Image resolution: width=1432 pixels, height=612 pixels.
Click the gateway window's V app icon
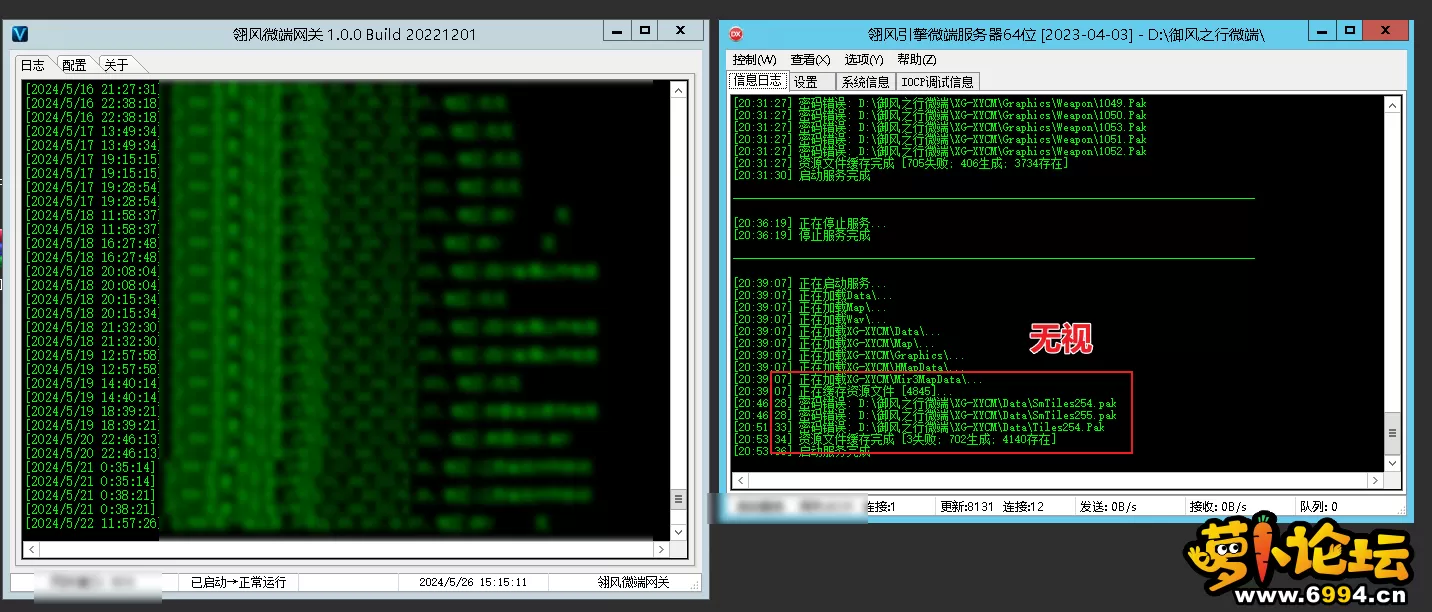(x=20, y=33)
